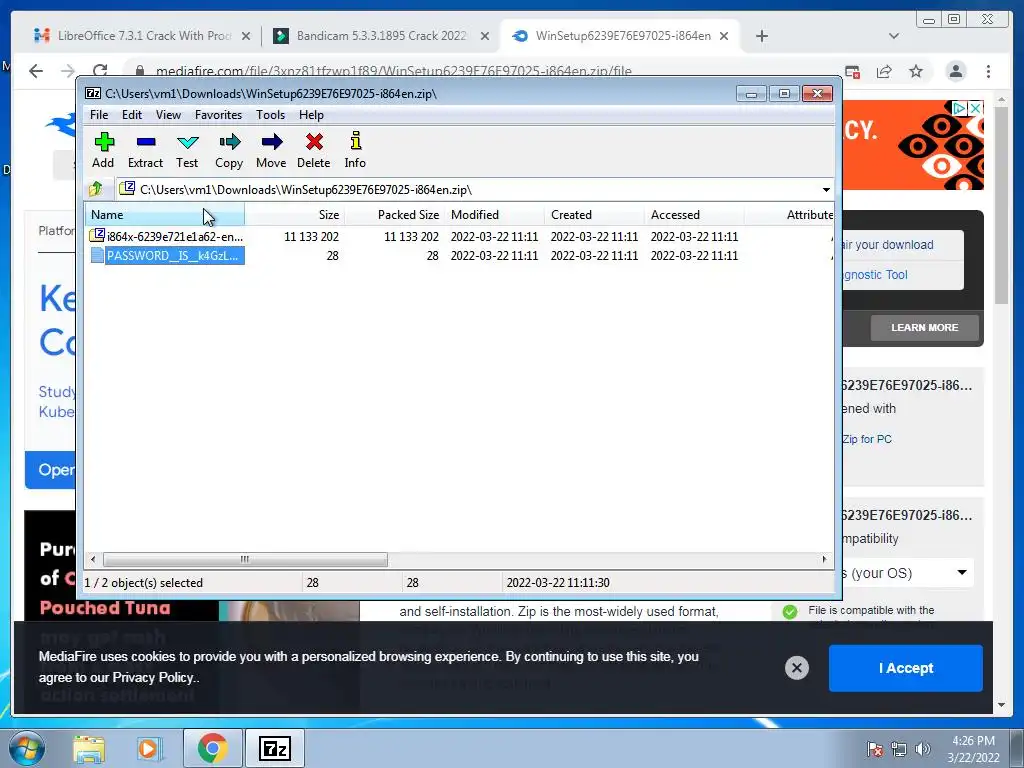1024x768 pixels.
Task: Open the Help menu
Action: [312, 115]
